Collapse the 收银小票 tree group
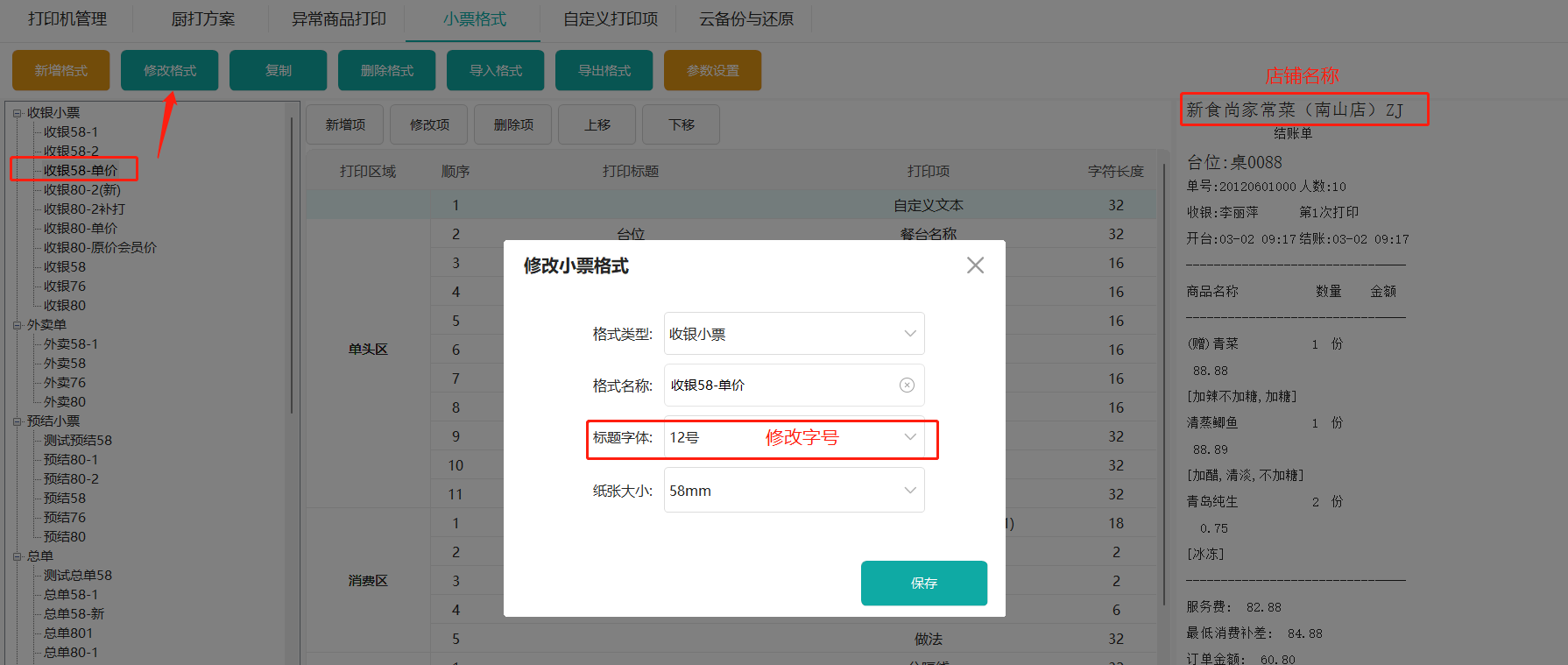Image resolution: width=1568 pixels, height=665 pixels. pyautogui.click(x=17, y=113)
